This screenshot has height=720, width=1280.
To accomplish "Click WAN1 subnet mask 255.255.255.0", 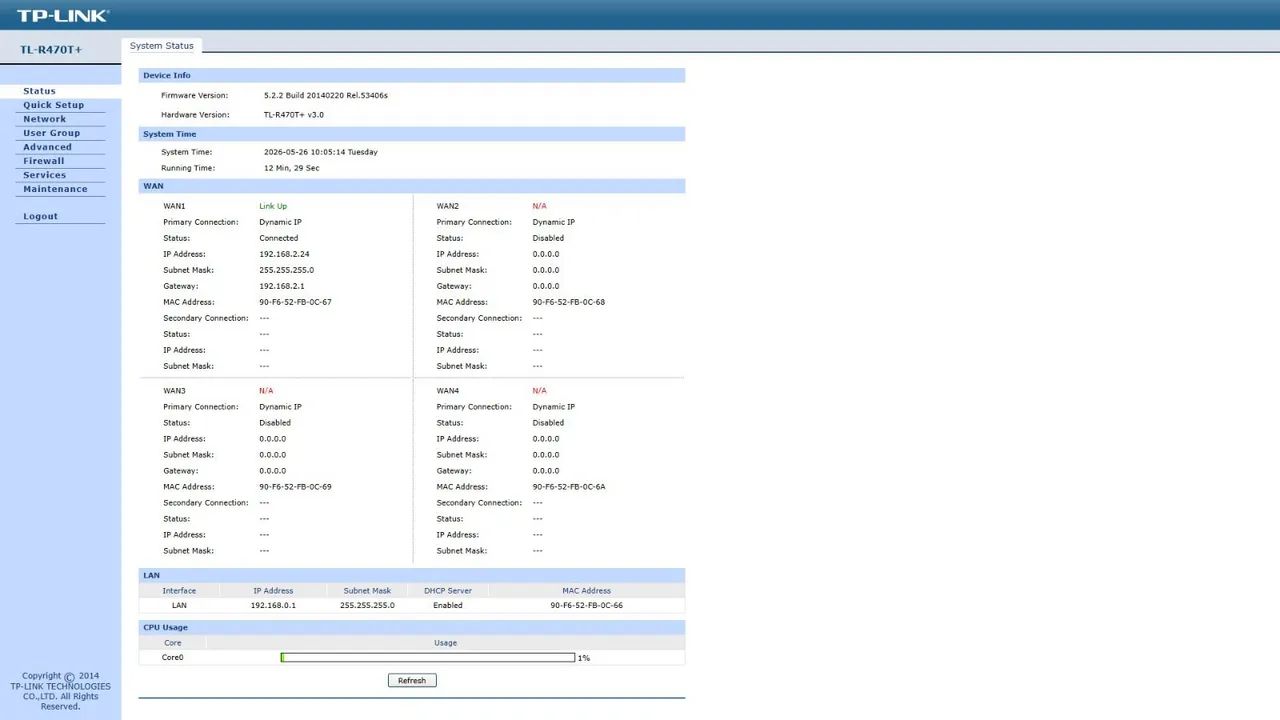I will tap(287, 270).
